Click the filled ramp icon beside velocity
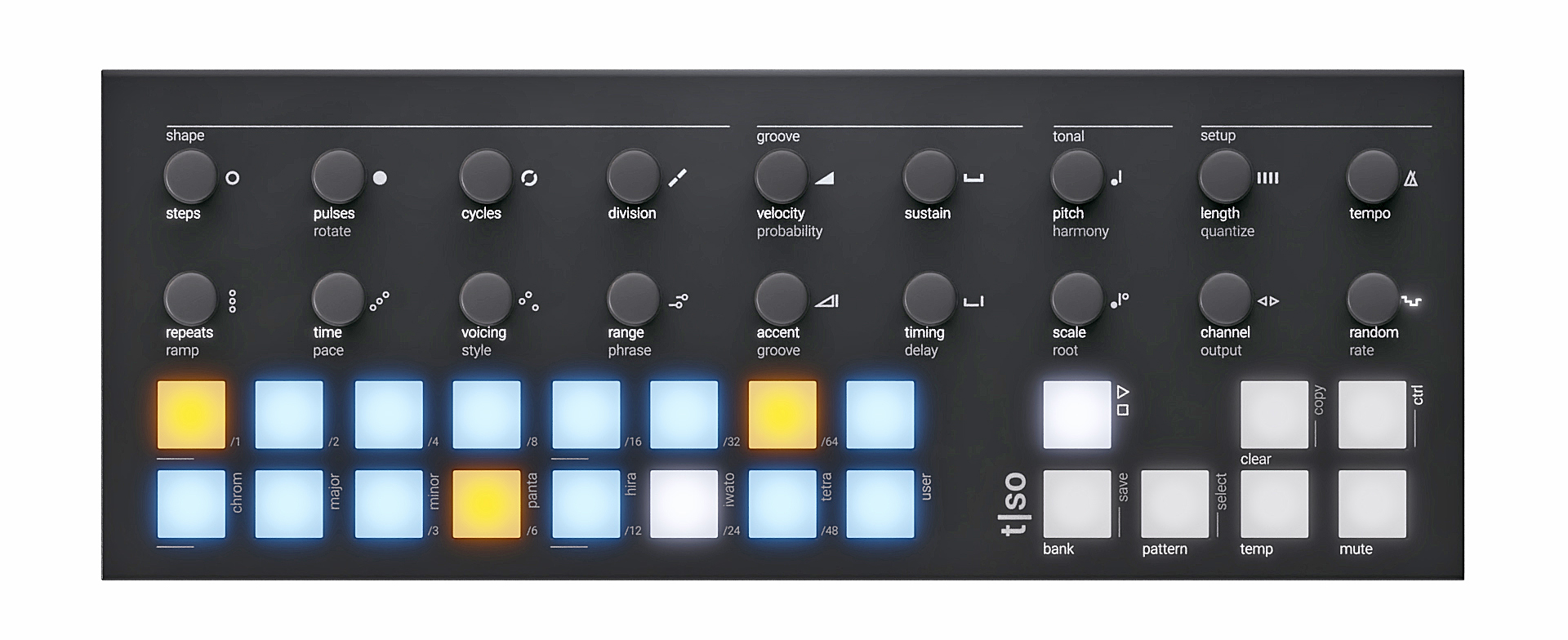The height and width of the screenshot is (640, 1568). (x=825, y=178)
